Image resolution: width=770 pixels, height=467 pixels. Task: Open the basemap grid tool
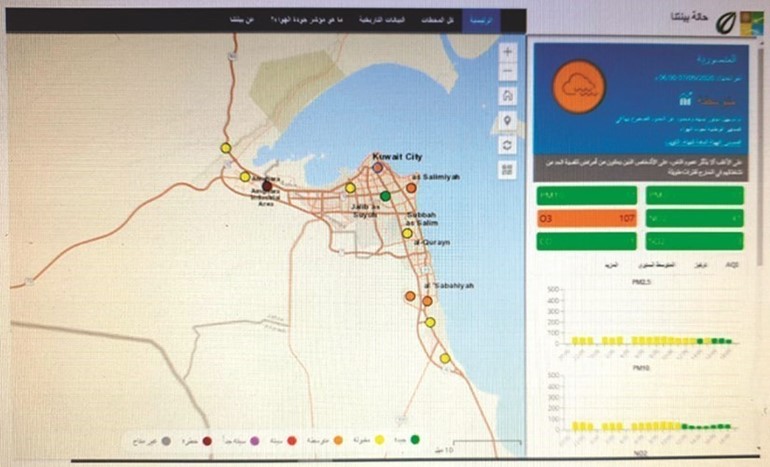[508, 170]
